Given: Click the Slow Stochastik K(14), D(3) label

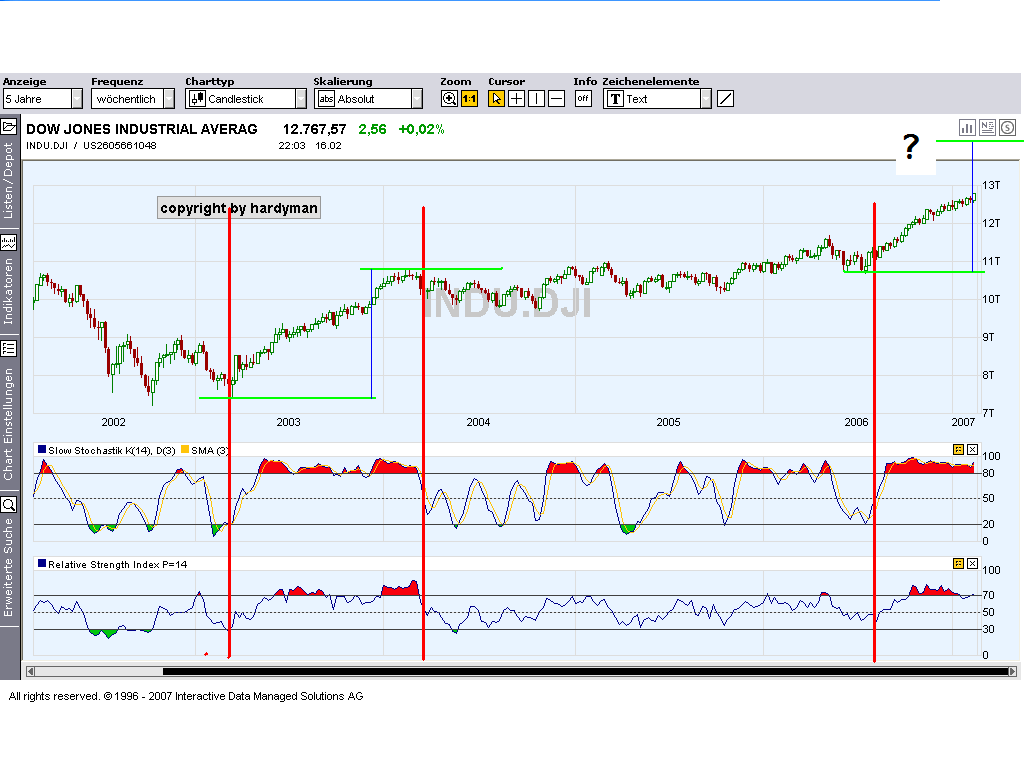Looking at the screenshot, I should click(112, 451).
